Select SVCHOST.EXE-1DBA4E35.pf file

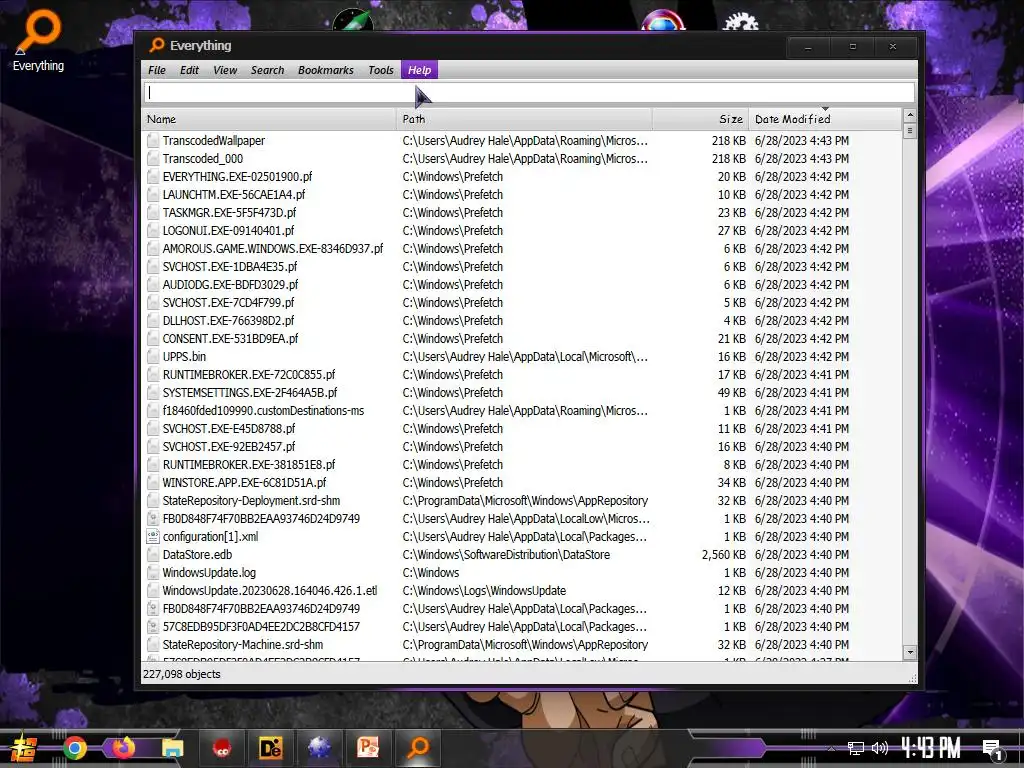pyautogui.click(x=230, y=266)
